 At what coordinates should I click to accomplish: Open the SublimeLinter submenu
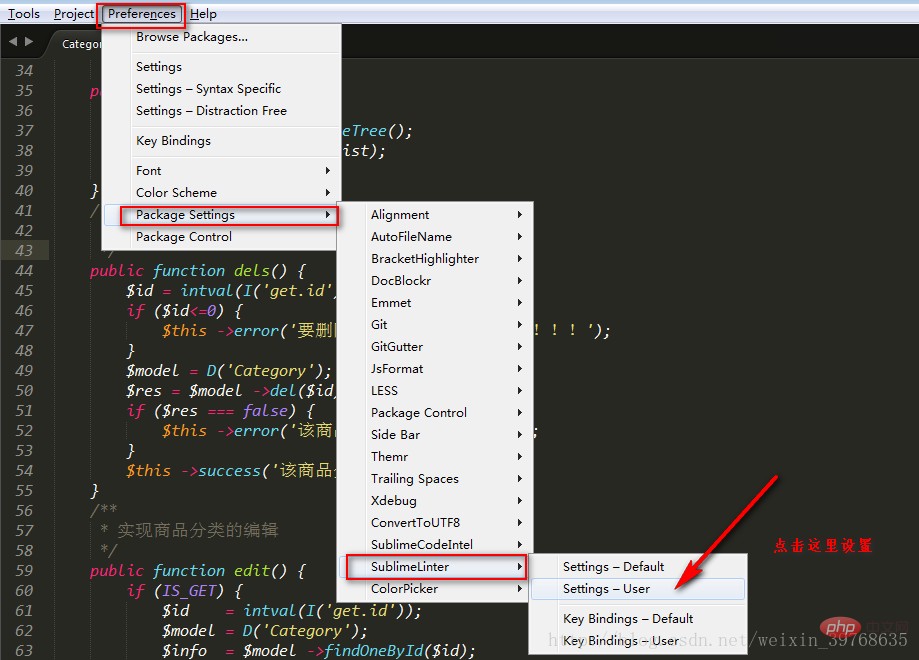435,567
